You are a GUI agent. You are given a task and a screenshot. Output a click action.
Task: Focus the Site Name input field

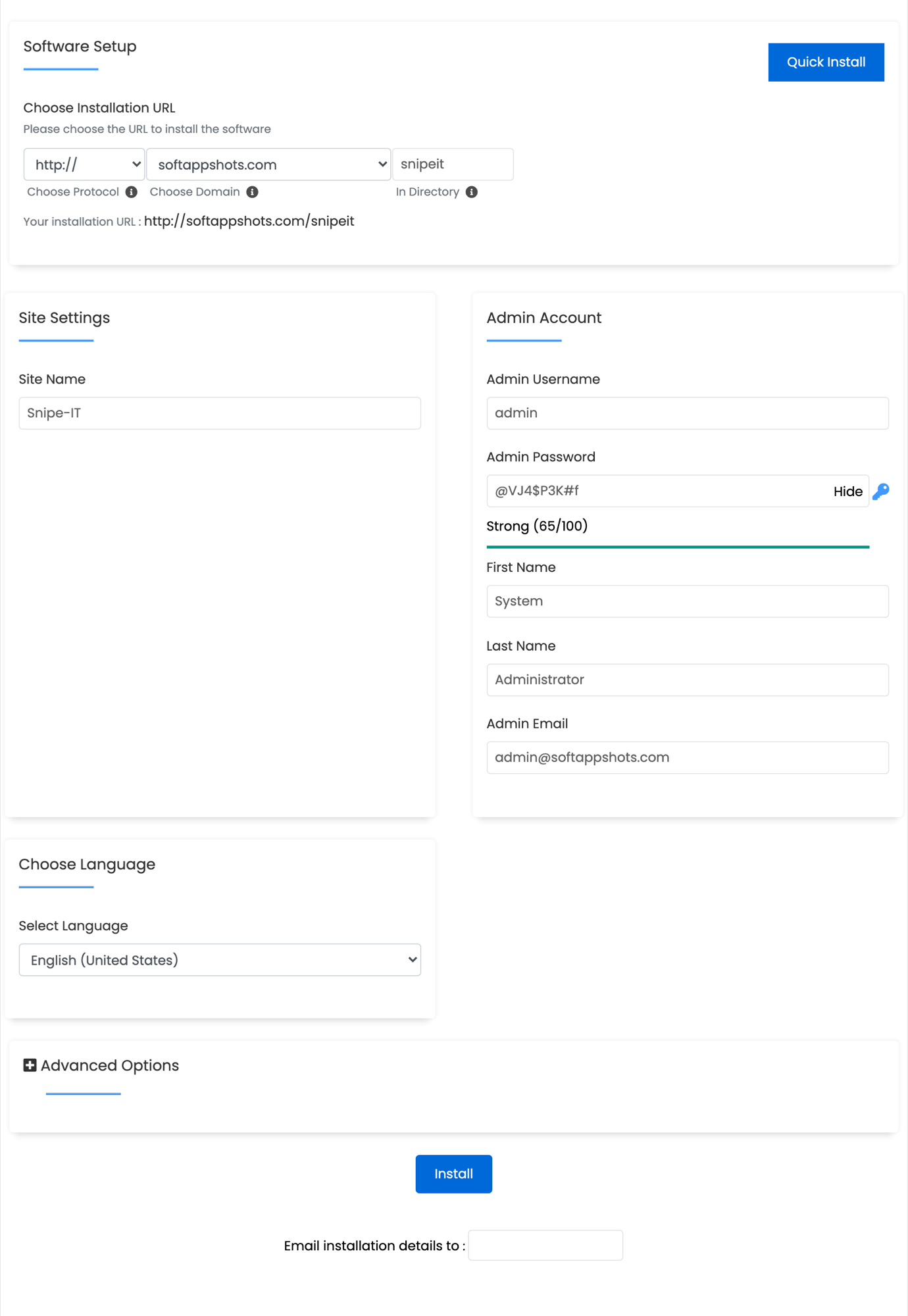(x=220, y=413)
